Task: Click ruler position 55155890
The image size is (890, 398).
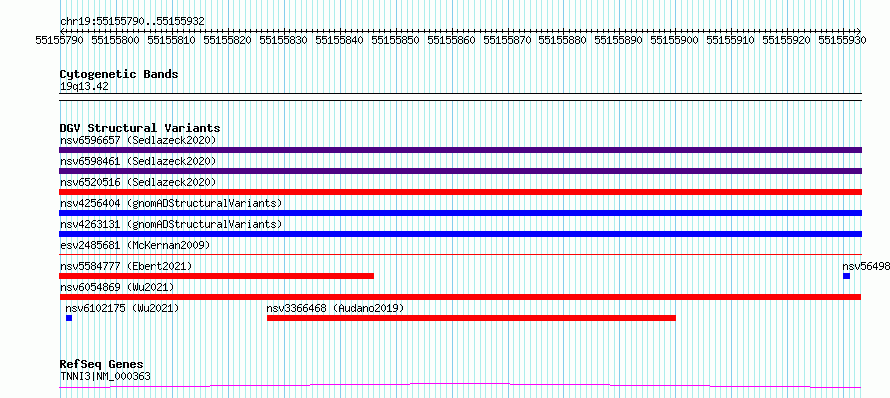Action: pyautogui.click(x=619, y=40)
